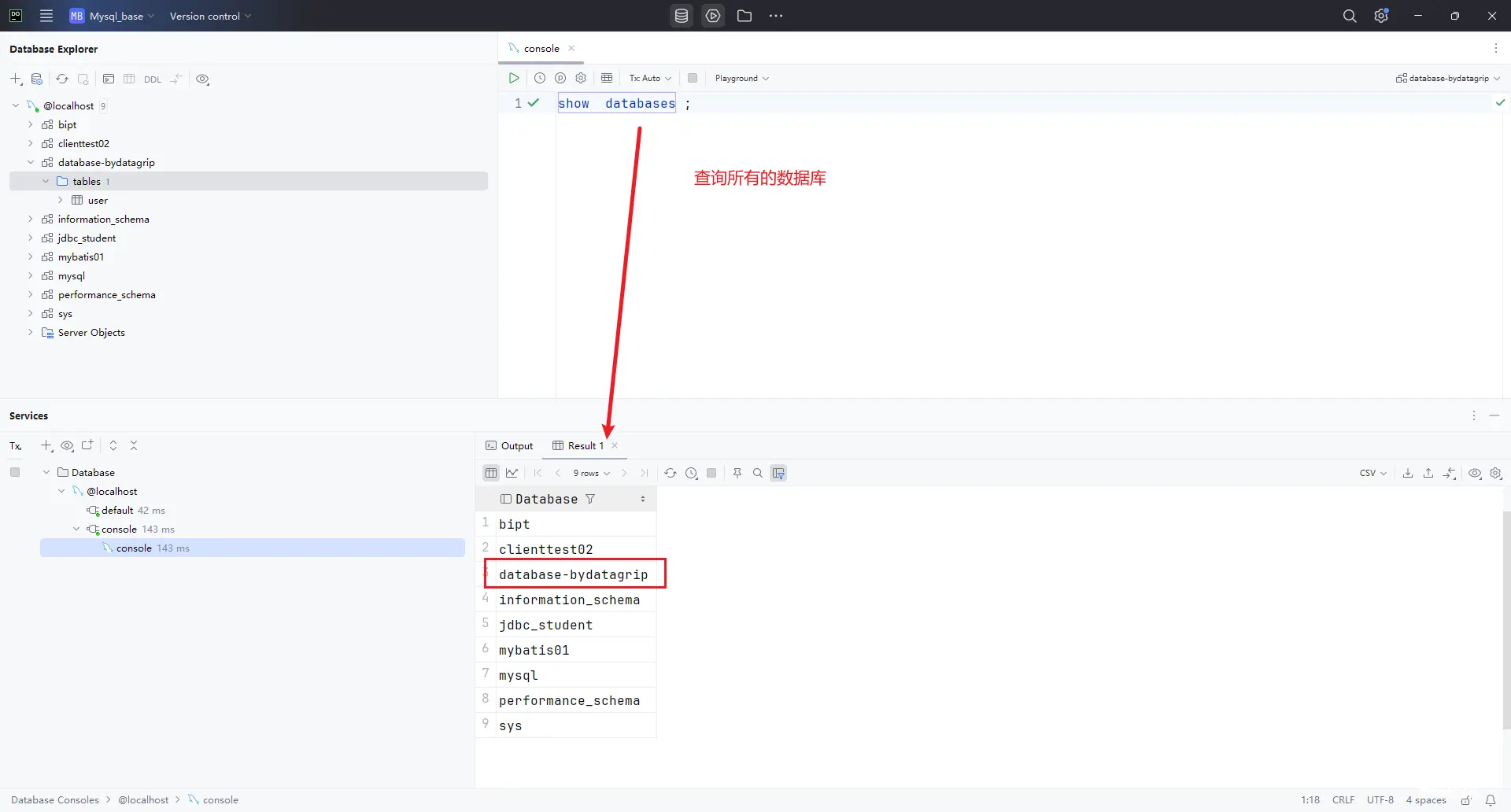Open more tool windows ellipsis
This screenshot has width=1511, height=812.
tap(776, 16)
